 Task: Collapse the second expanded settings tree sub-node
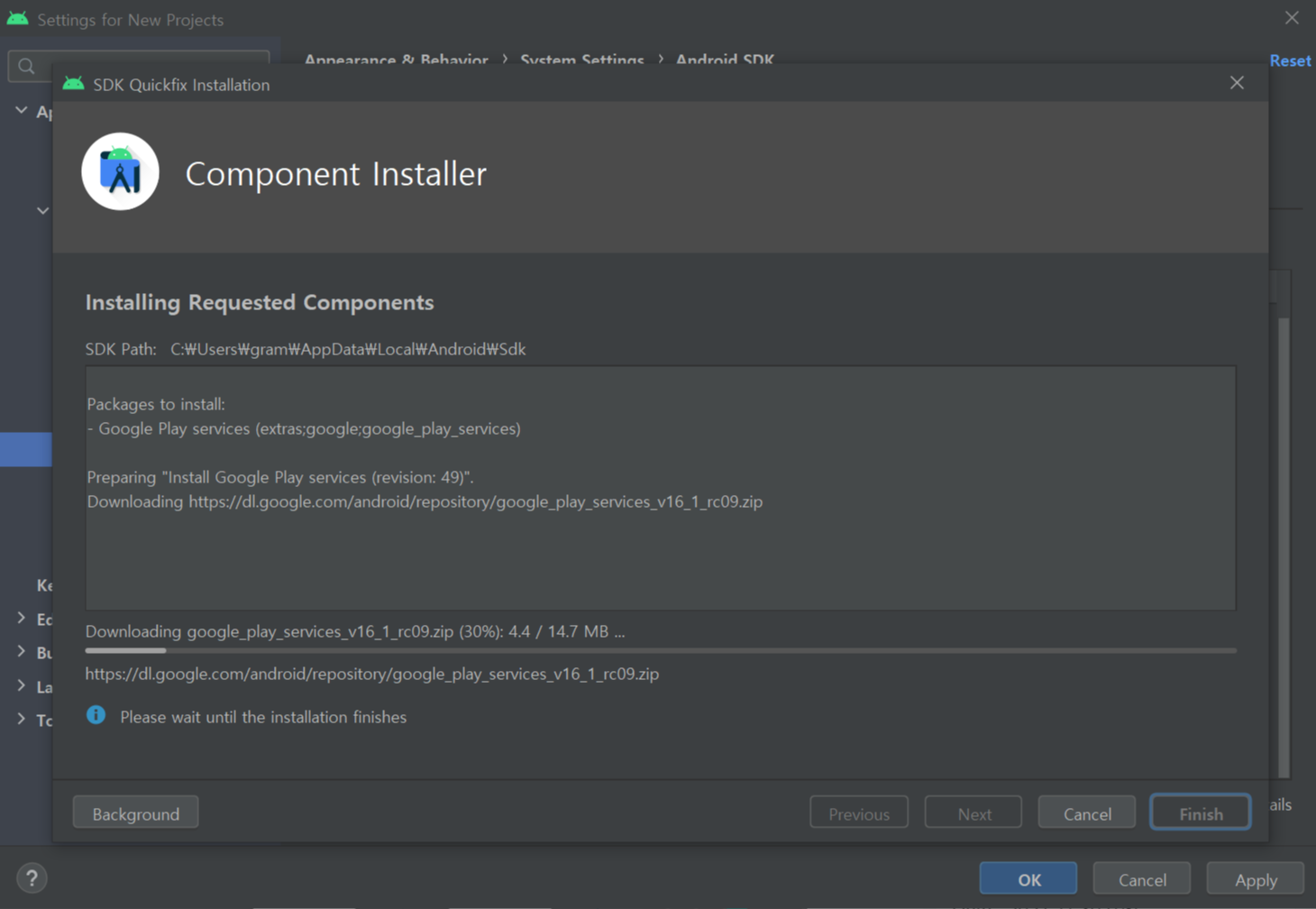[x=42, y=210]
